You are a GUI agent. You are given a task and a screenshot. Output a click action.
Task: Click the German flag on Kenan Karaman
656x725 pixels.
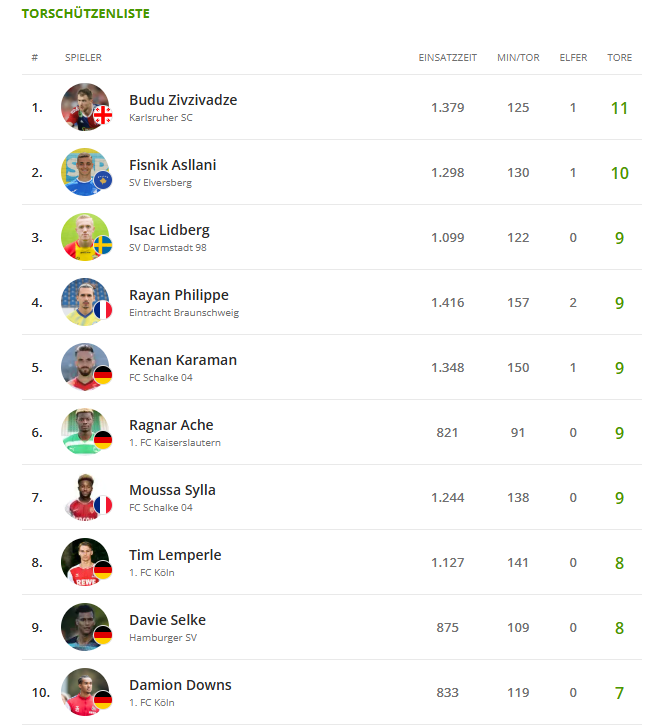[x=102, y=376]
